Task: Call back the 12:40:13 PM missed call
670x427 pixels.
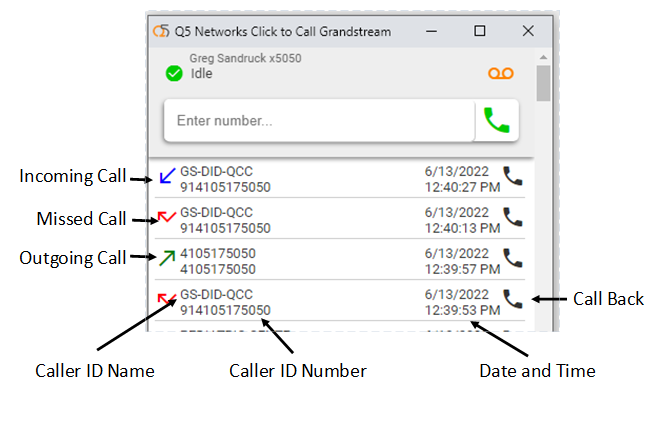Action: click(513, 217)
